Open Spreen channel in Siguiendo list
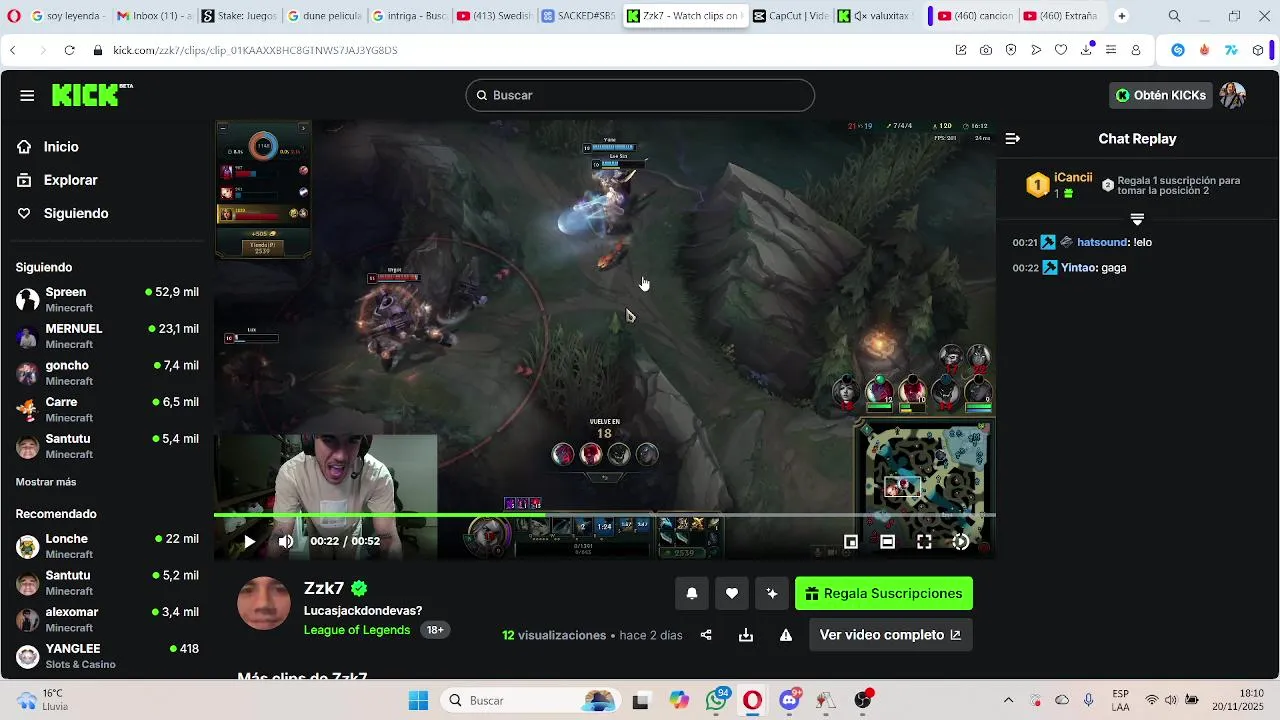 107,299
